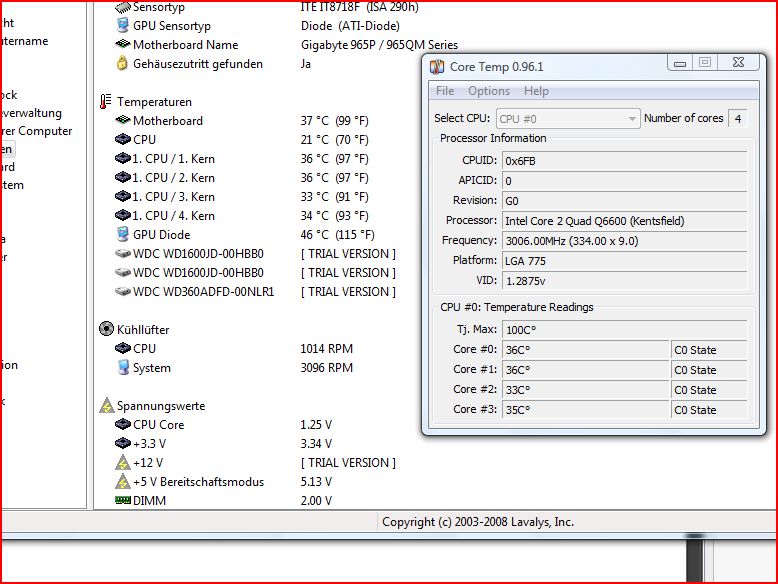778x584 pixels.
Task: Click the Core #3 C0 State field
Action: [x=709, y=410]
